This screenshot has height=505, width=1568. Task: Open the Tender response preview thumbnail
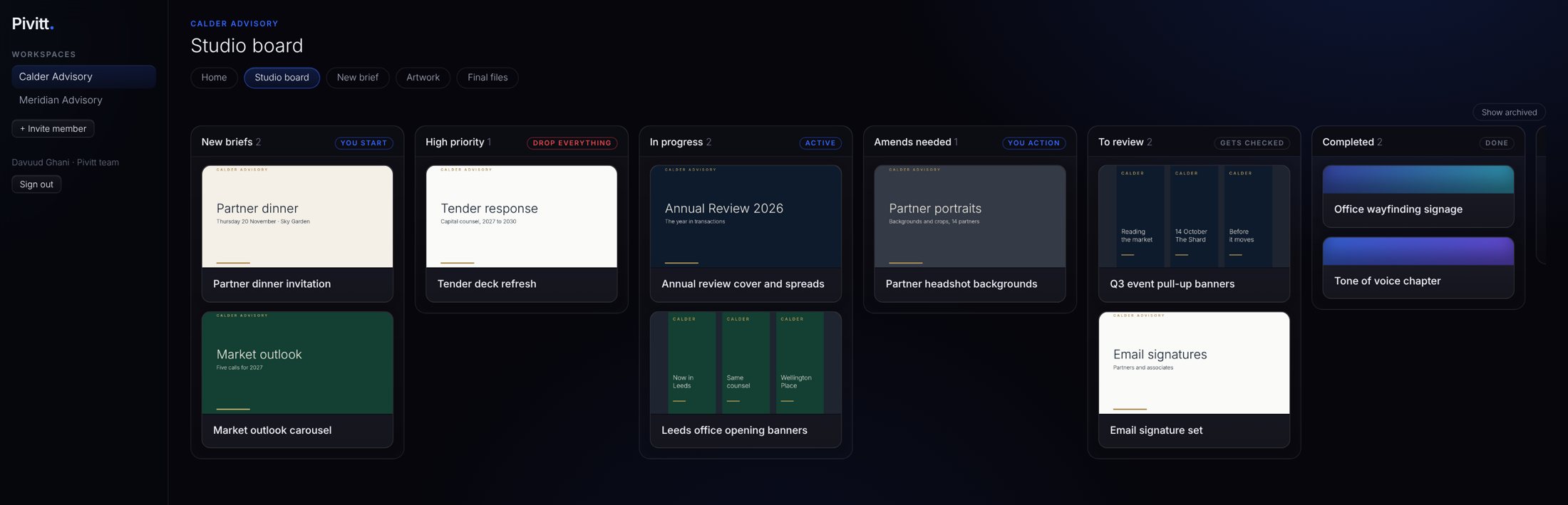(522, 217)
